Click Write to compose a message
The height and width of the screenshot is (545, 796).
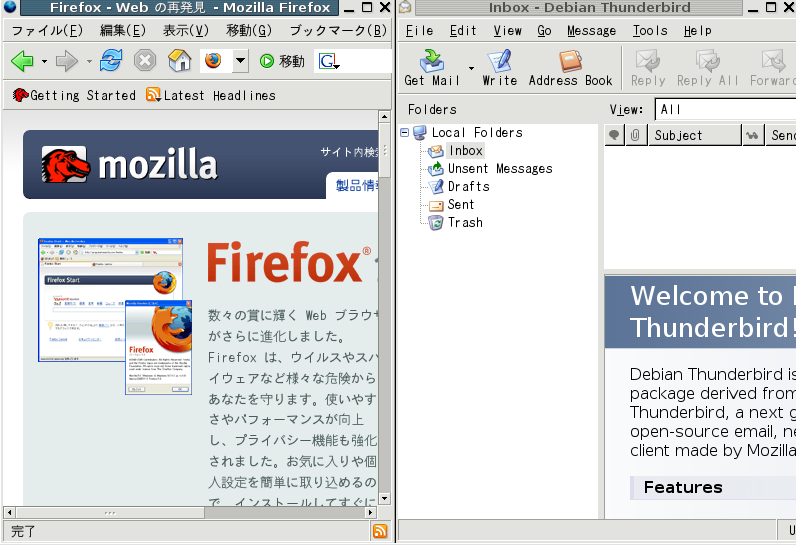(x=500, y=67)
